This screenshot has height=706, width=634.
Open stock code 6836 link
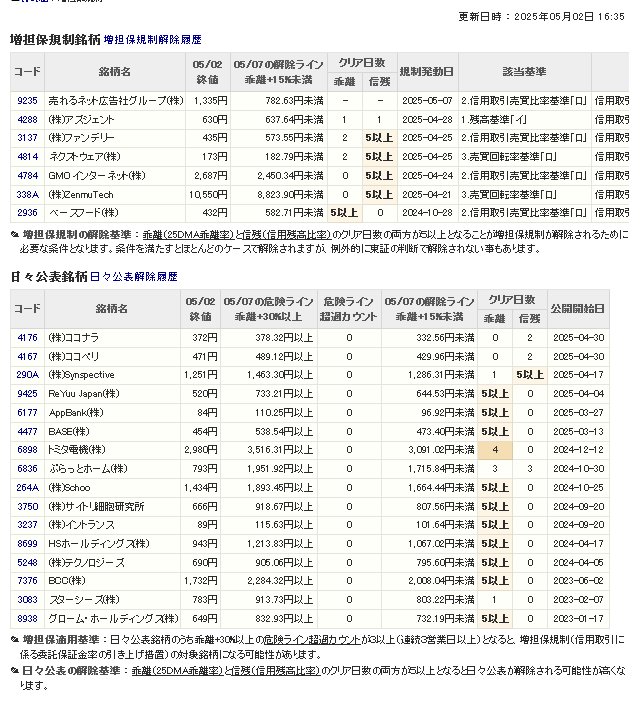coord(27,469)
